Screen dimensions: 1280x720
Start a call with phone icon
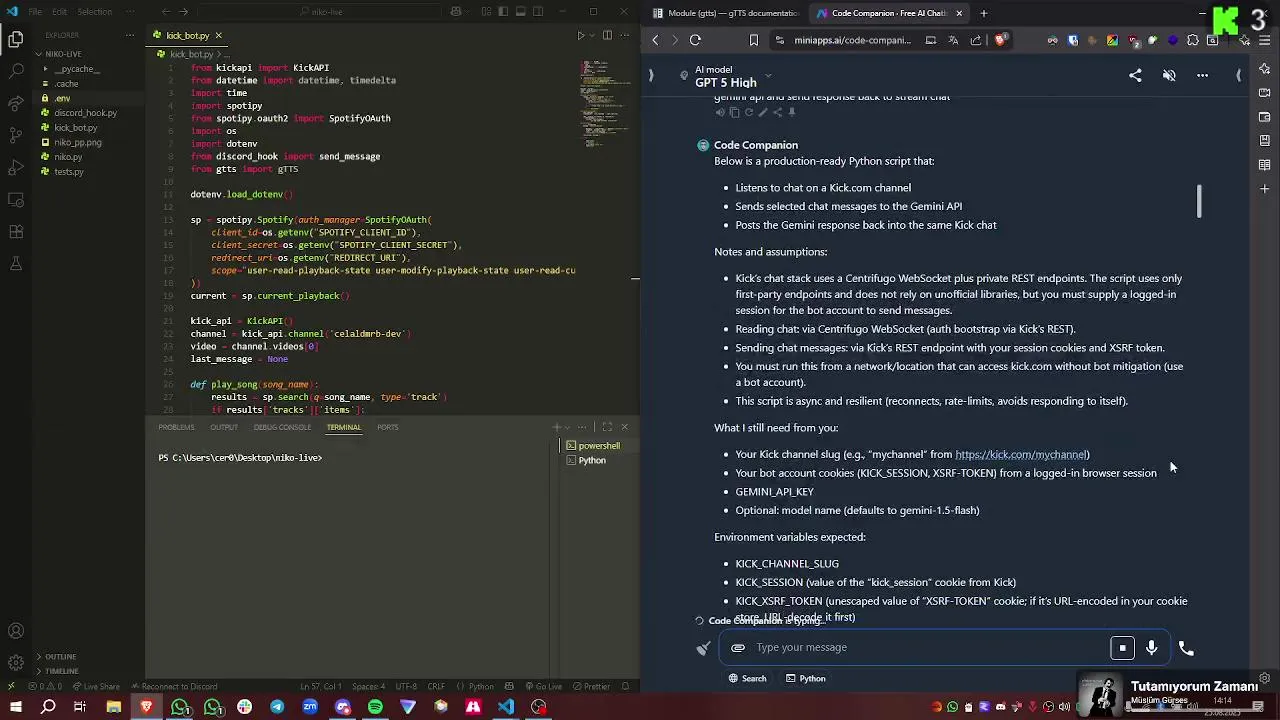[1186, 648]
